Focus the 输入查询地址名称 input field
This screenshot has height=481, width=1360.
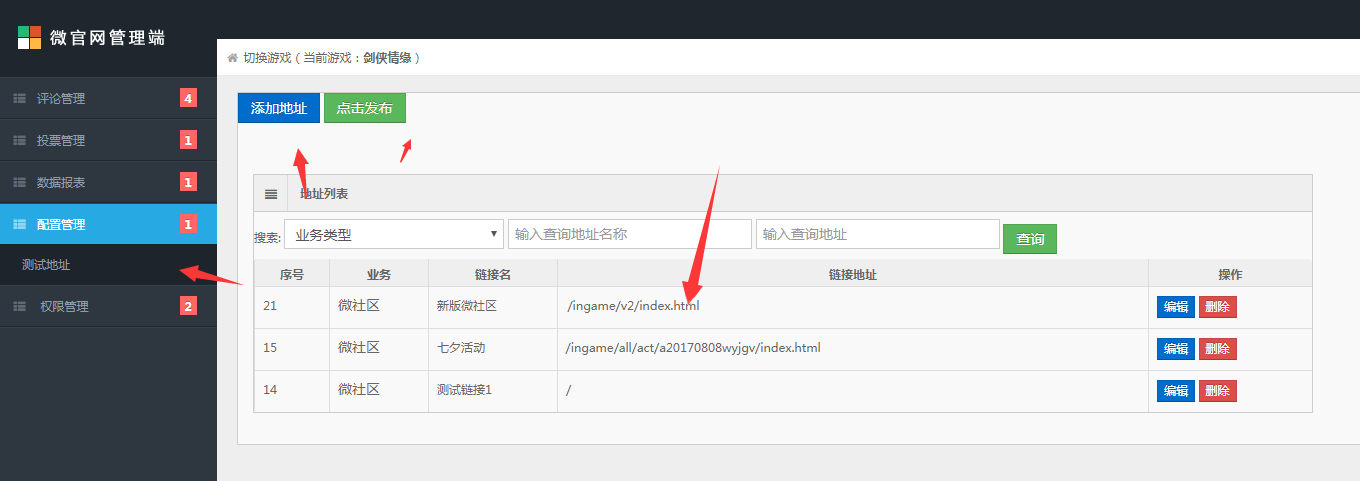(x=629, y=235)
